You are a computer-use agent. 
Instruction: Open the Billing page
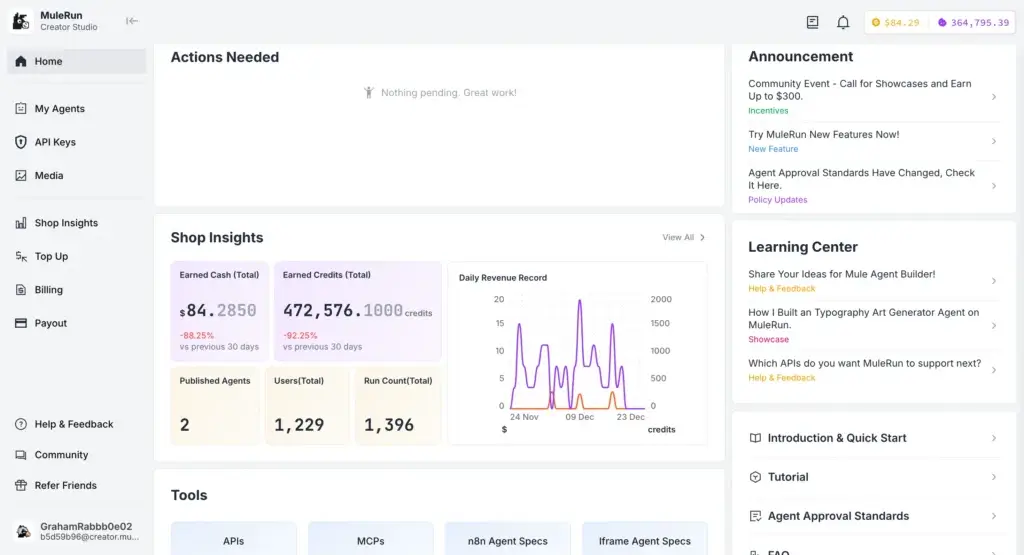pyautogui.click(x=77, y=290)
